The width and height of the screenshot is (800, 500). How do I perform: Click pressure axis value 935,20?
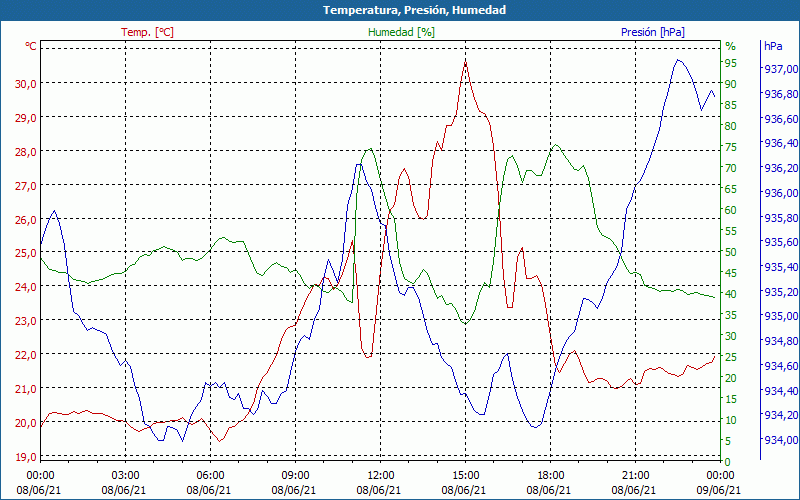(x=780, y=292)
